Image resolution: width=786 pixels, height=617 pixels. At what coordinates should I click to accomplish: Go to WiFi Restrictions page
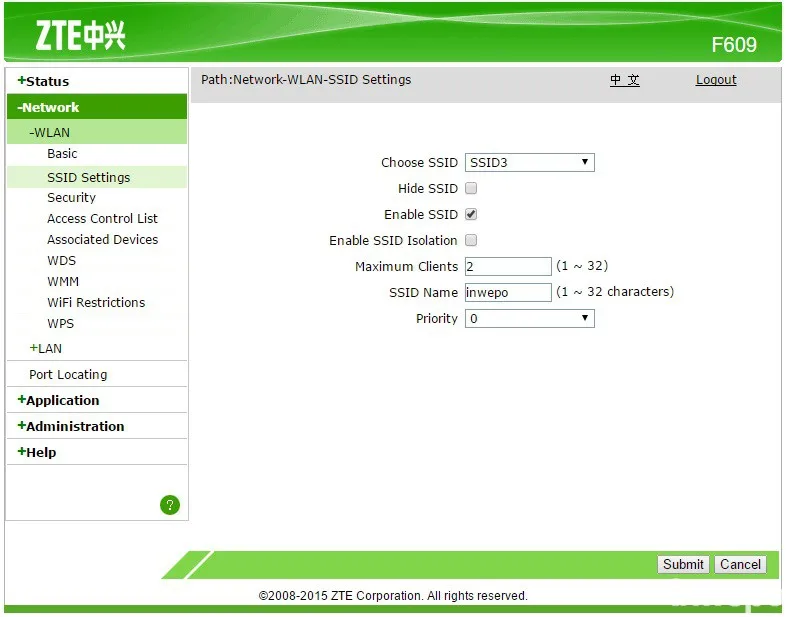[96, 303]
